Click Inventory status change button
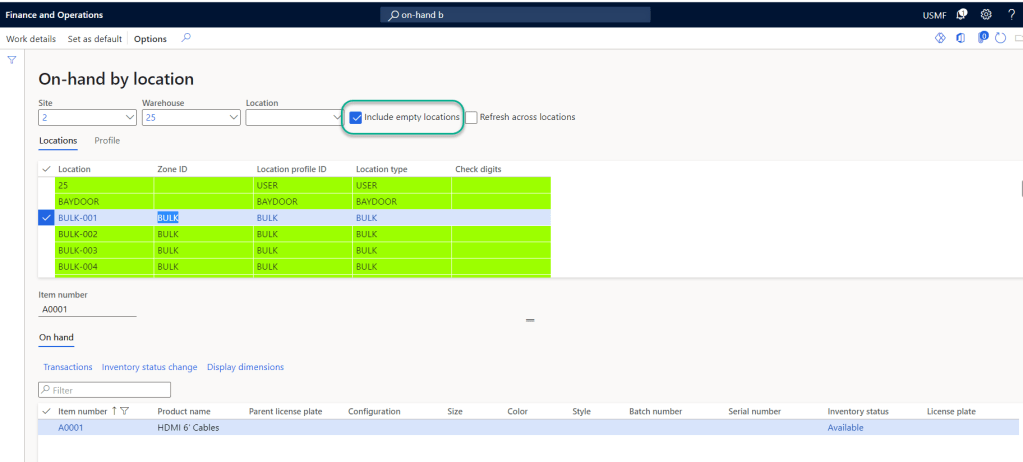Viewport: 1023px width, 462px height. [x=149, y=367]
